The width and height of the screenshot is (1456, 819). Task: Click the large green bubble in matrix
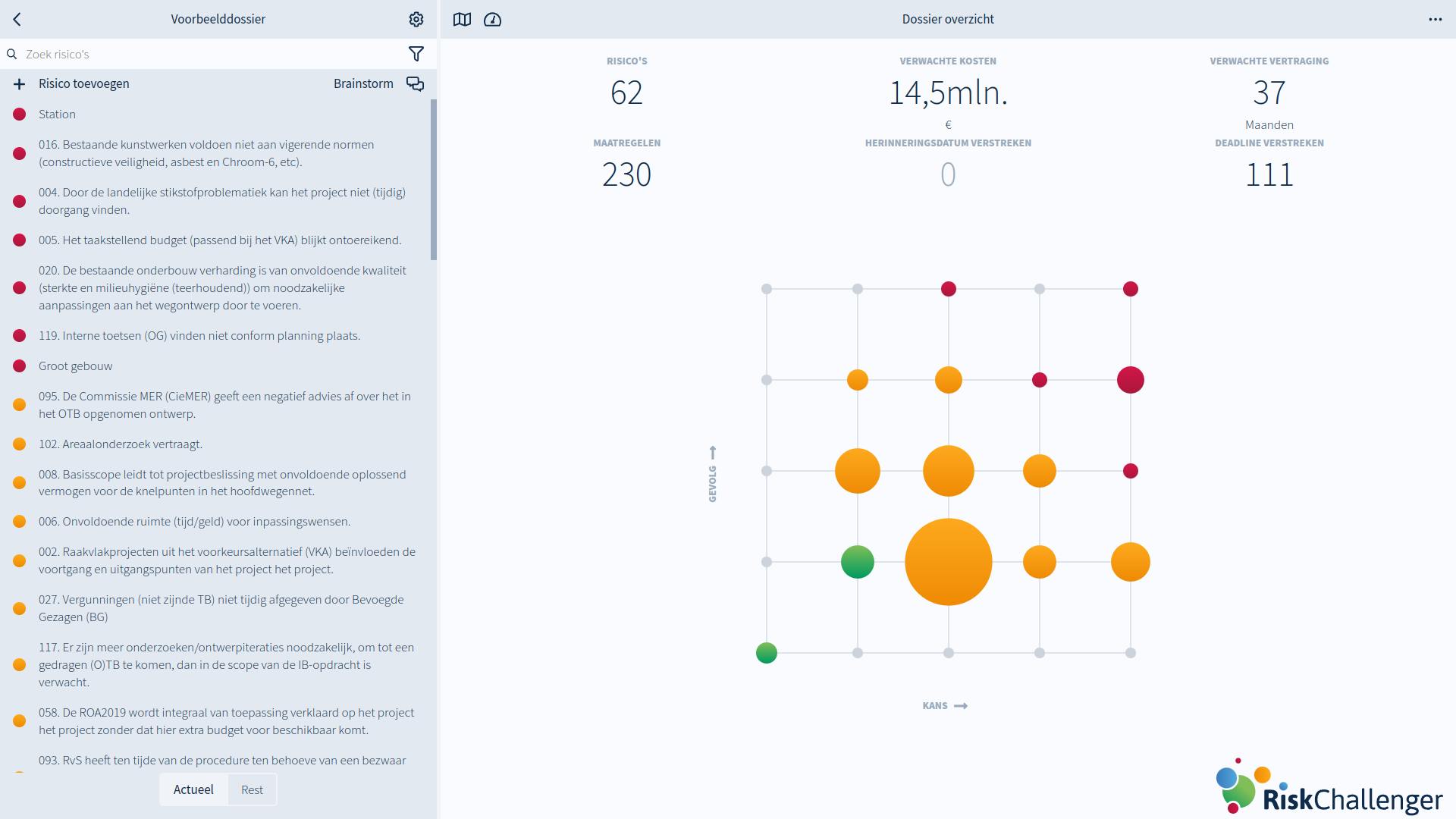857,562
